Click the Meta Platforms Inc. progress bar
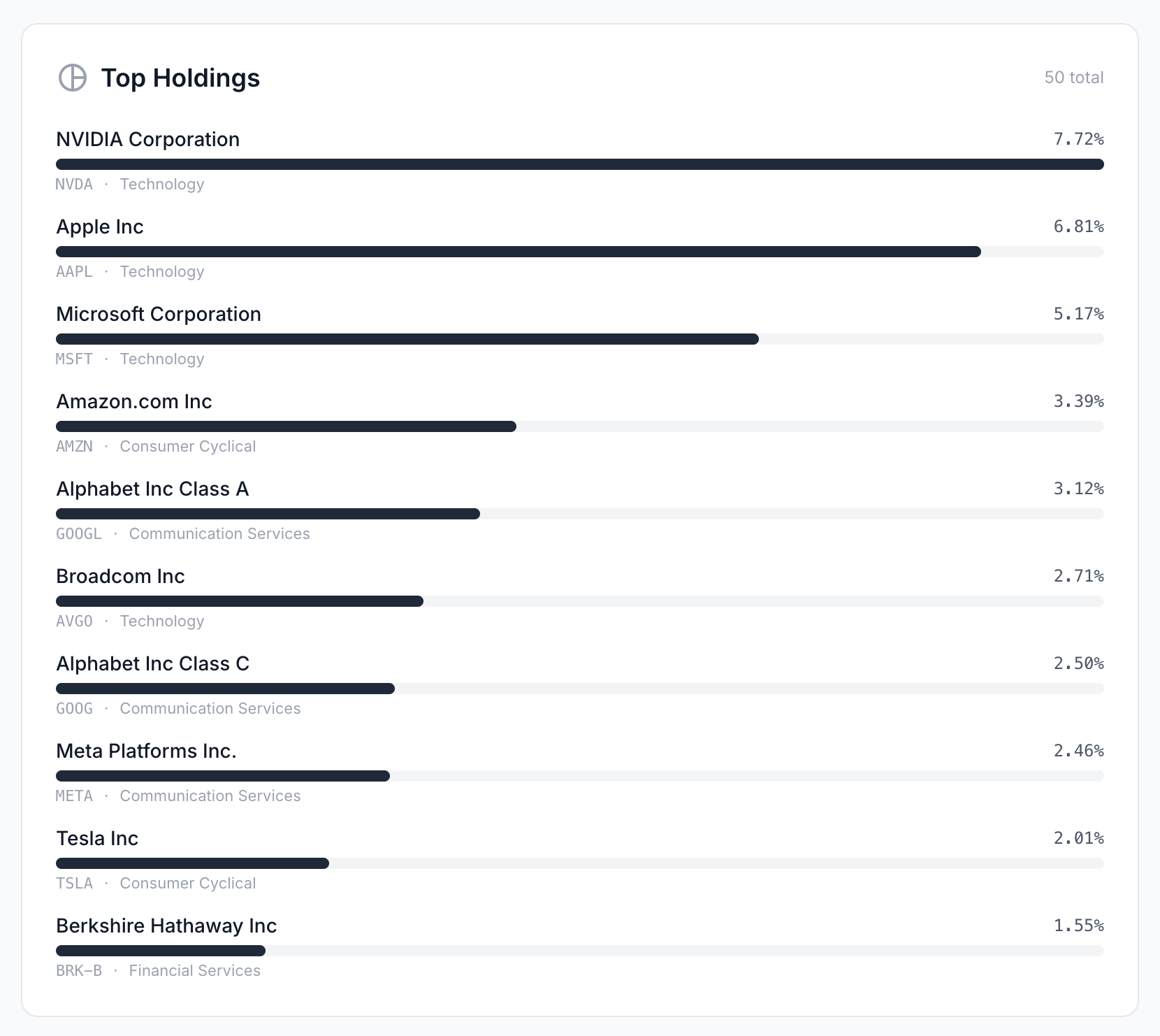Image resolution: width=1160 pixels, height=1036 pixels. tap(223, 776)
